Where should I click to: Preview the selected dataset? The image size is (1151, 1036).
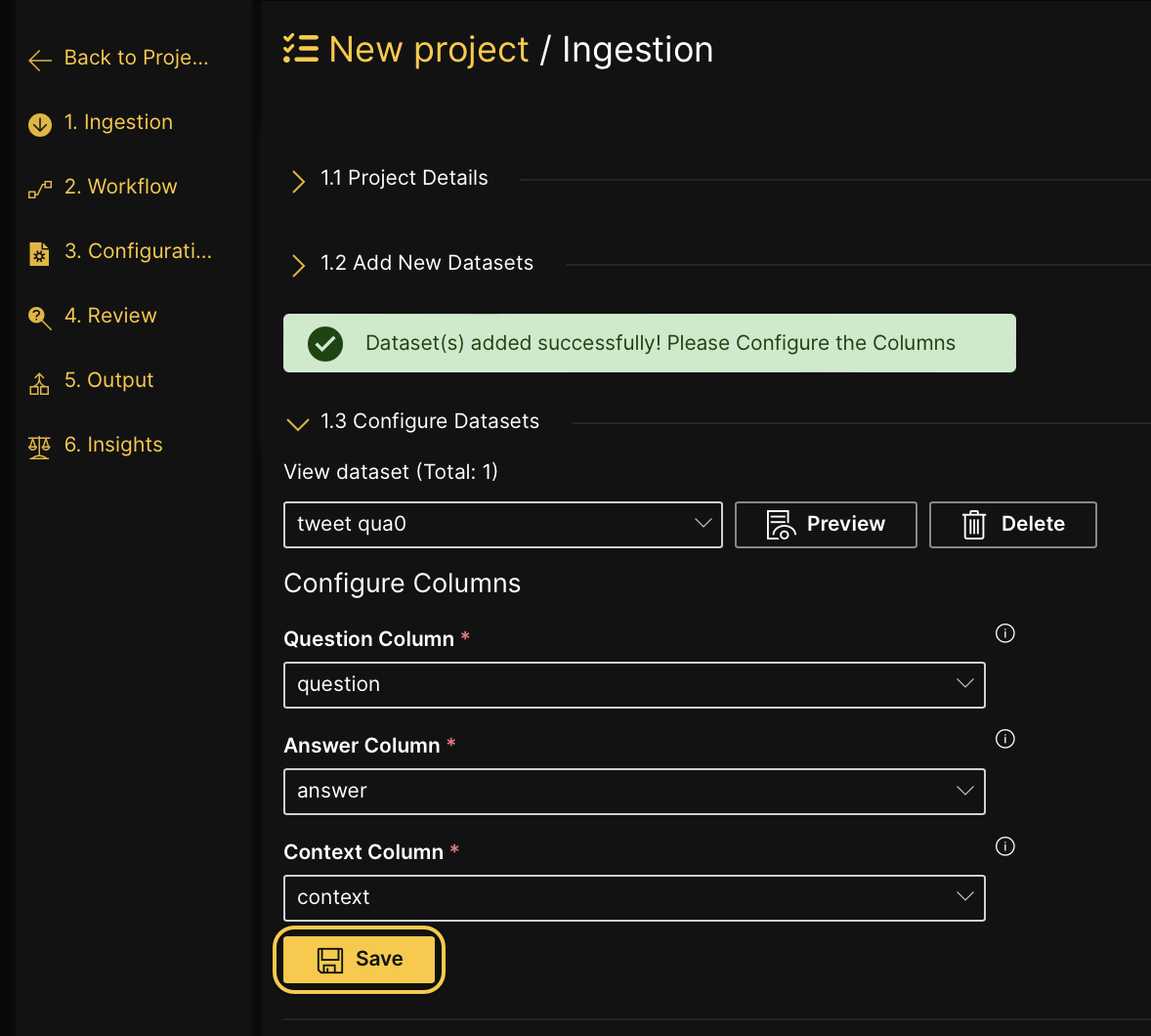click(x=826, y=525)
